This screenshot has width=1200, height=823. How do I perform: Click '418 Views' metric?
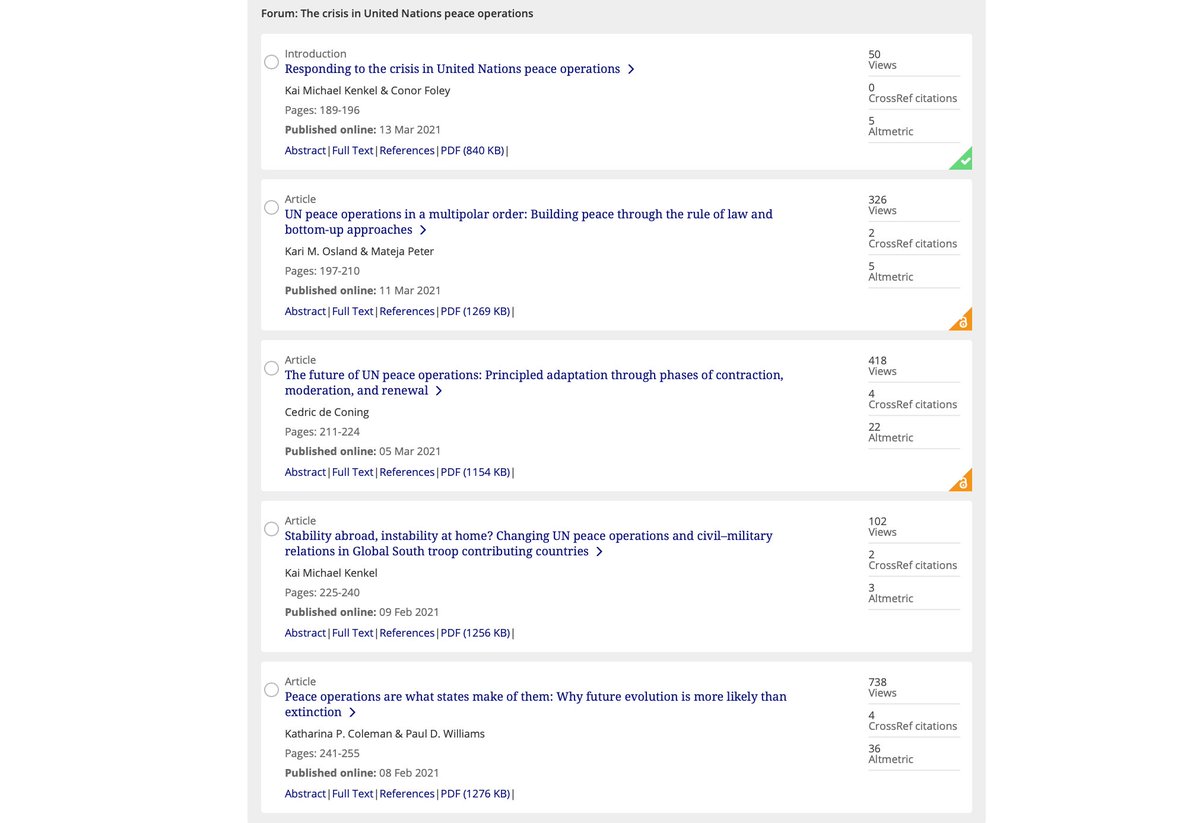[x=883, y=366]
